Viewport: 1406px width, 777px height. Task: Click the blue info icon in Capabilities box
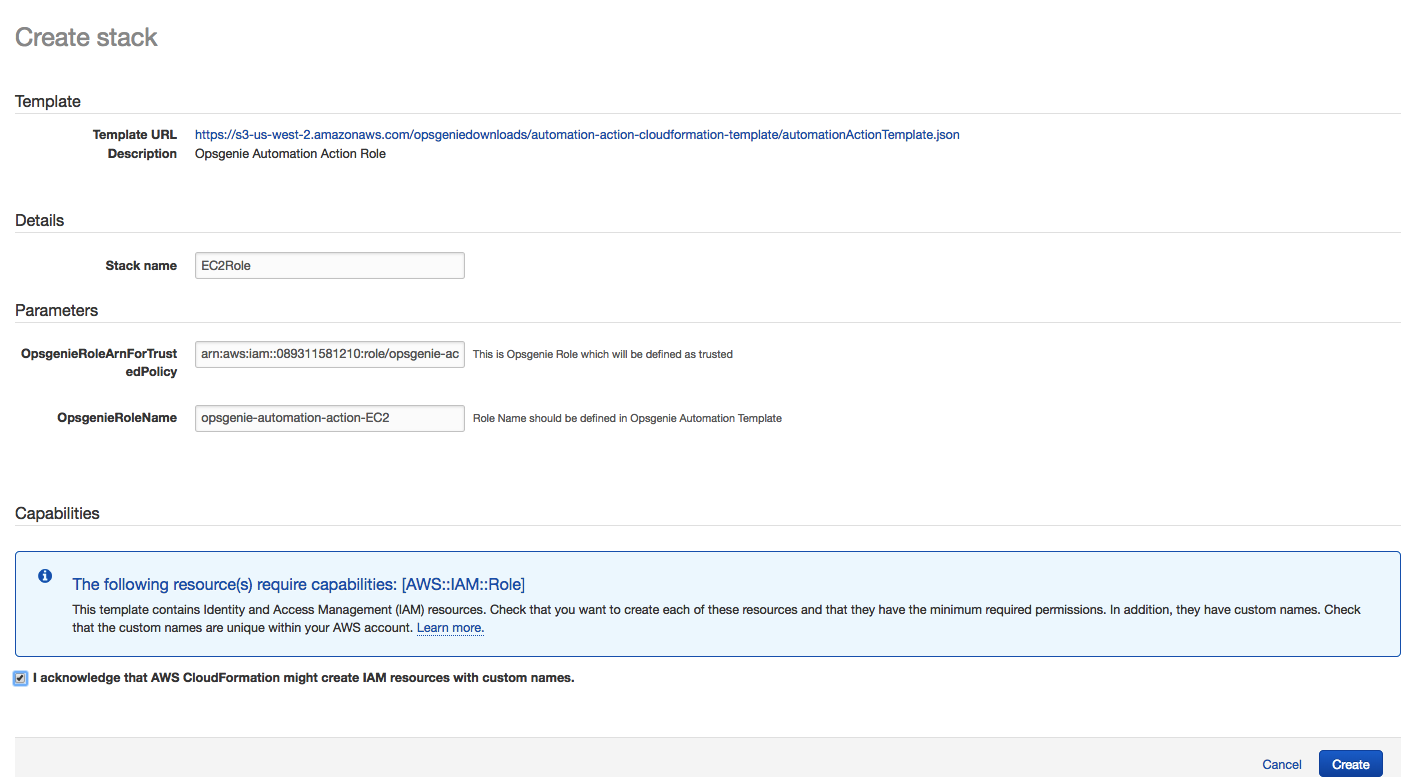coord(44,576)
